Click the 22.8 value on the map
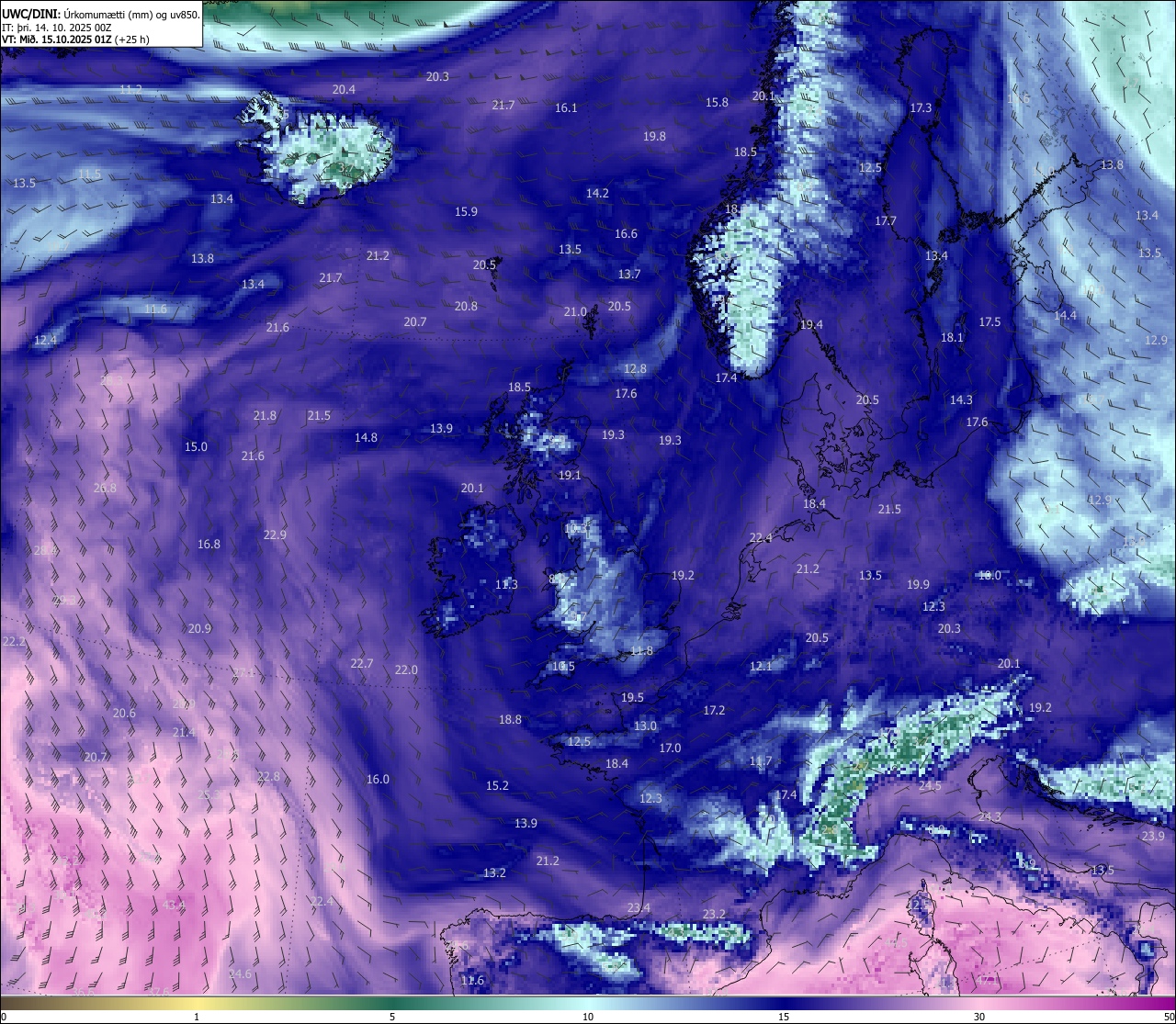 tap(268, 777)
